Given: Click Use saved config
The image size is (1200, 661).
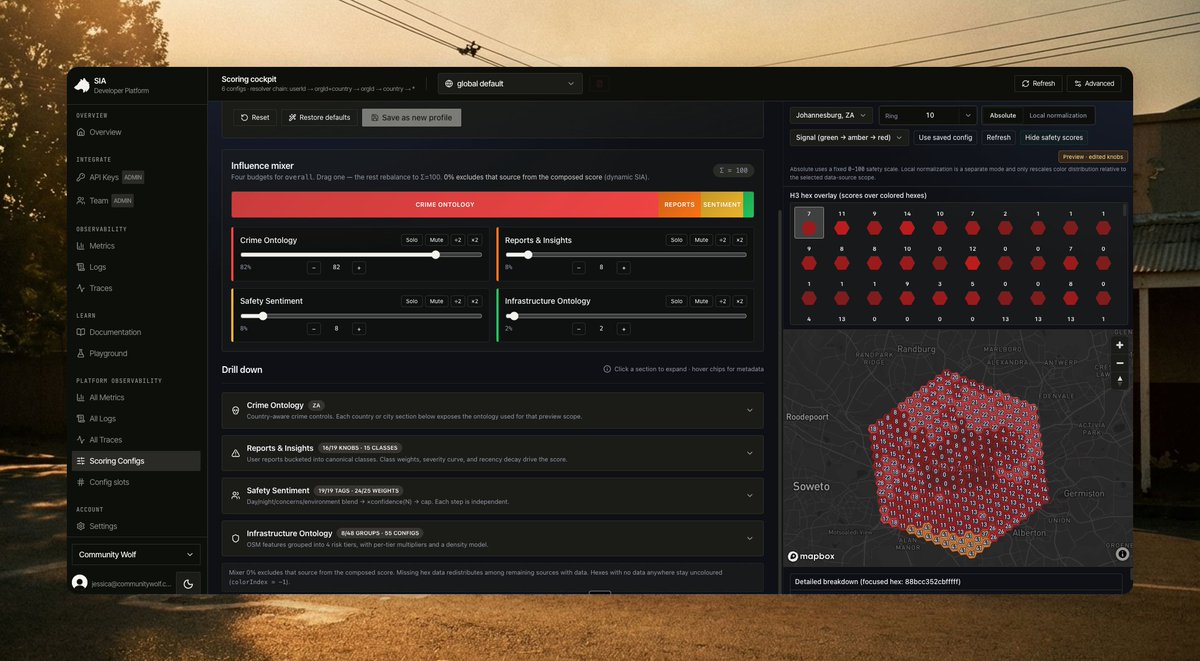Looking at the screenshot, I should coord(945,137).
